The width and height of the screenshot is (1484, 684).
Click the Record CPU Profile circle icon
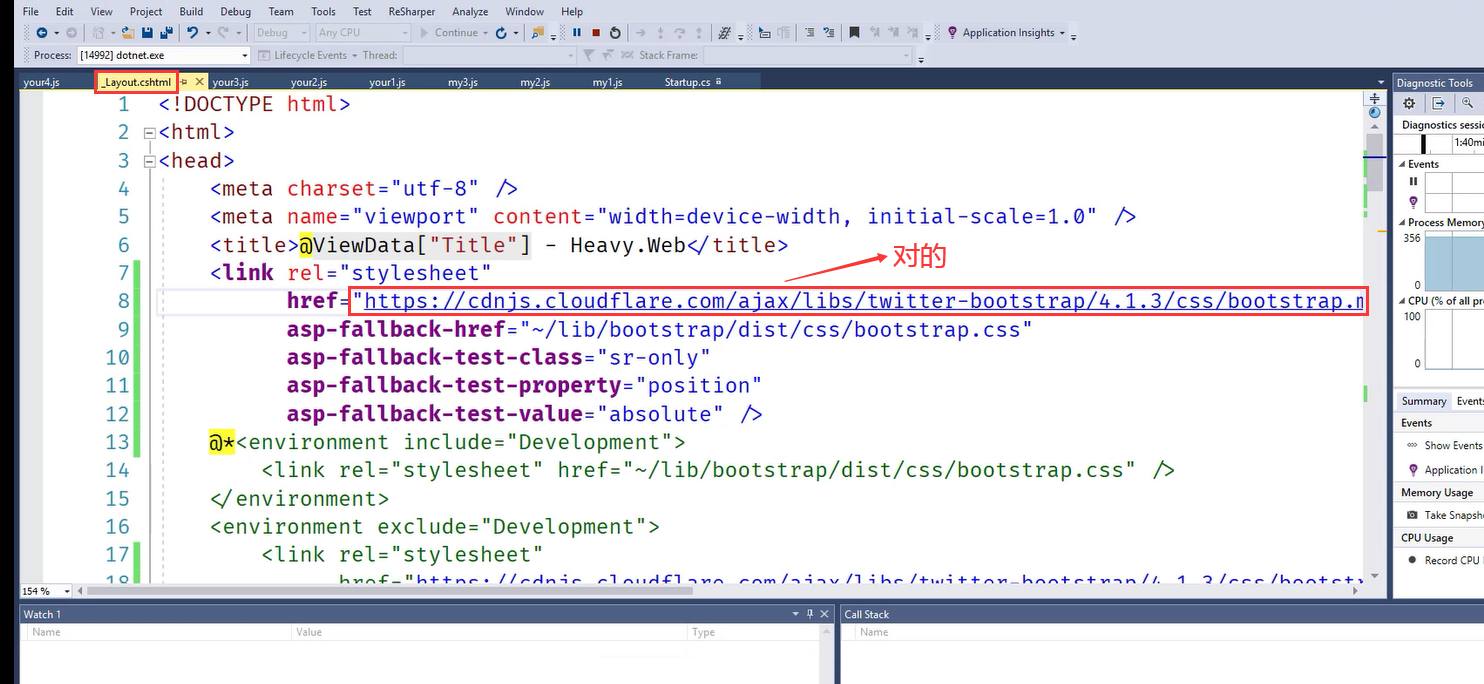[x=1413, y=560]
